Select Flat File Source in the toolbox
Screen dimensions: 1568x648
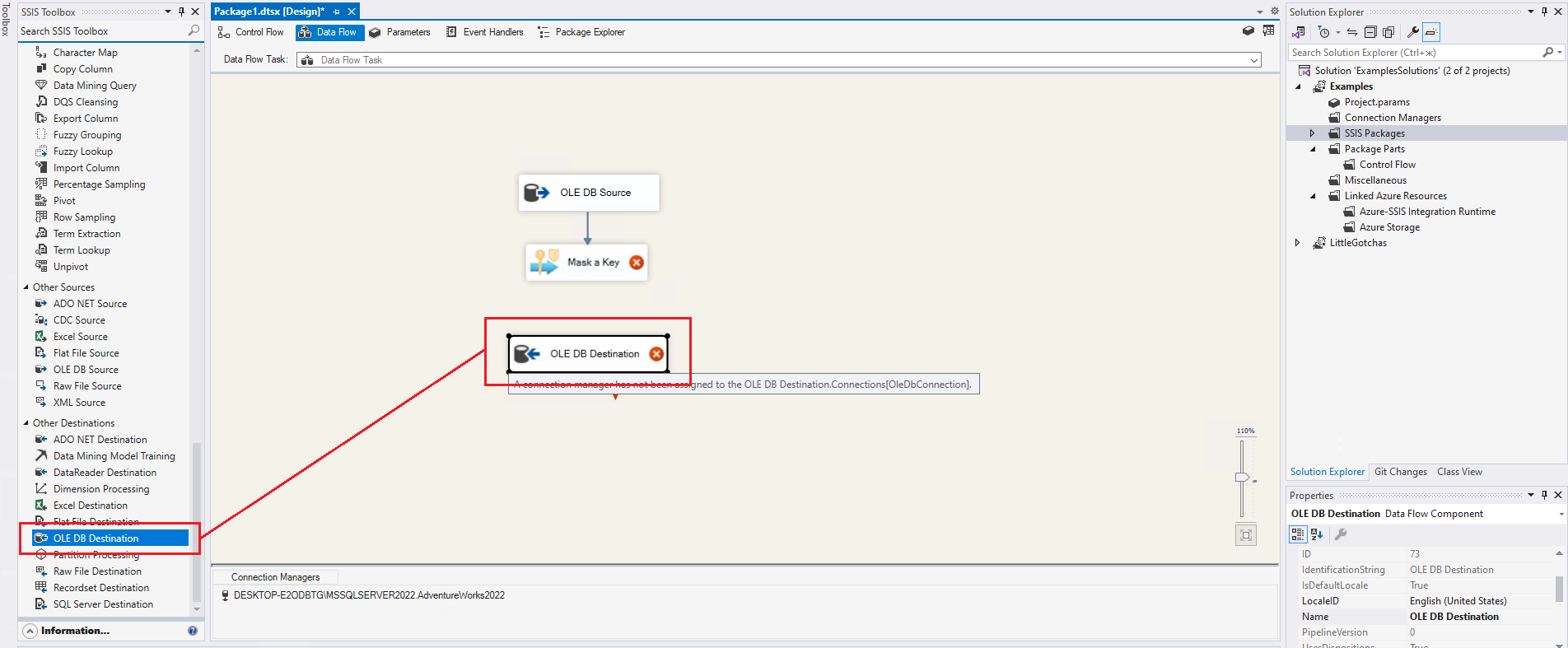point(86,353)
